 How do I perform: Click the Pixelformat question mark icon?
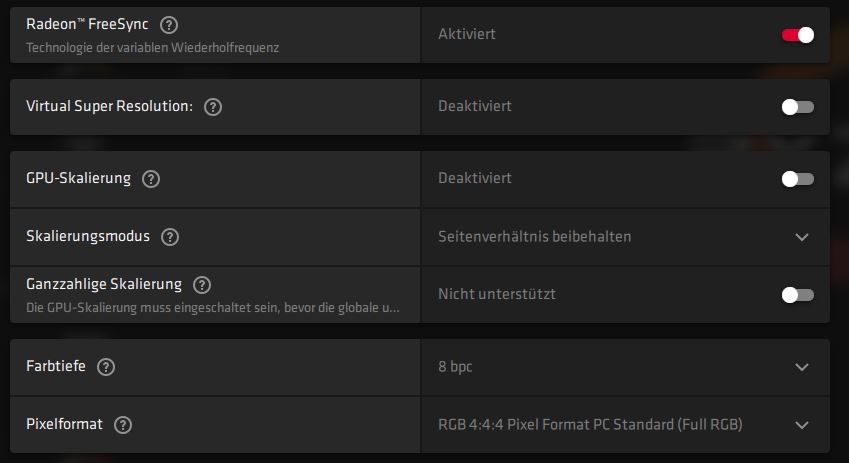click(123, 425)
